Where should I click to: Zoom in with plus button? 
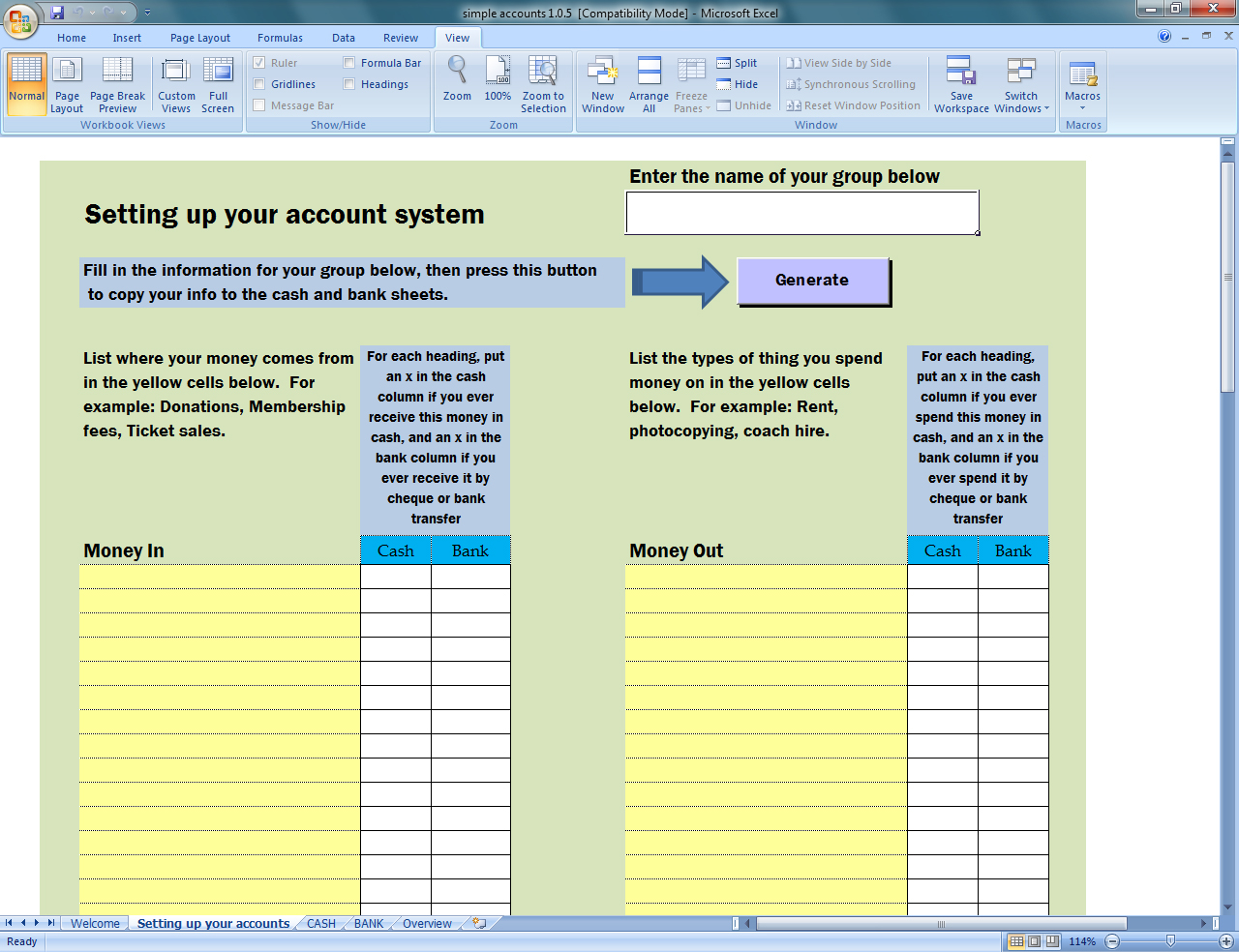1225,941
